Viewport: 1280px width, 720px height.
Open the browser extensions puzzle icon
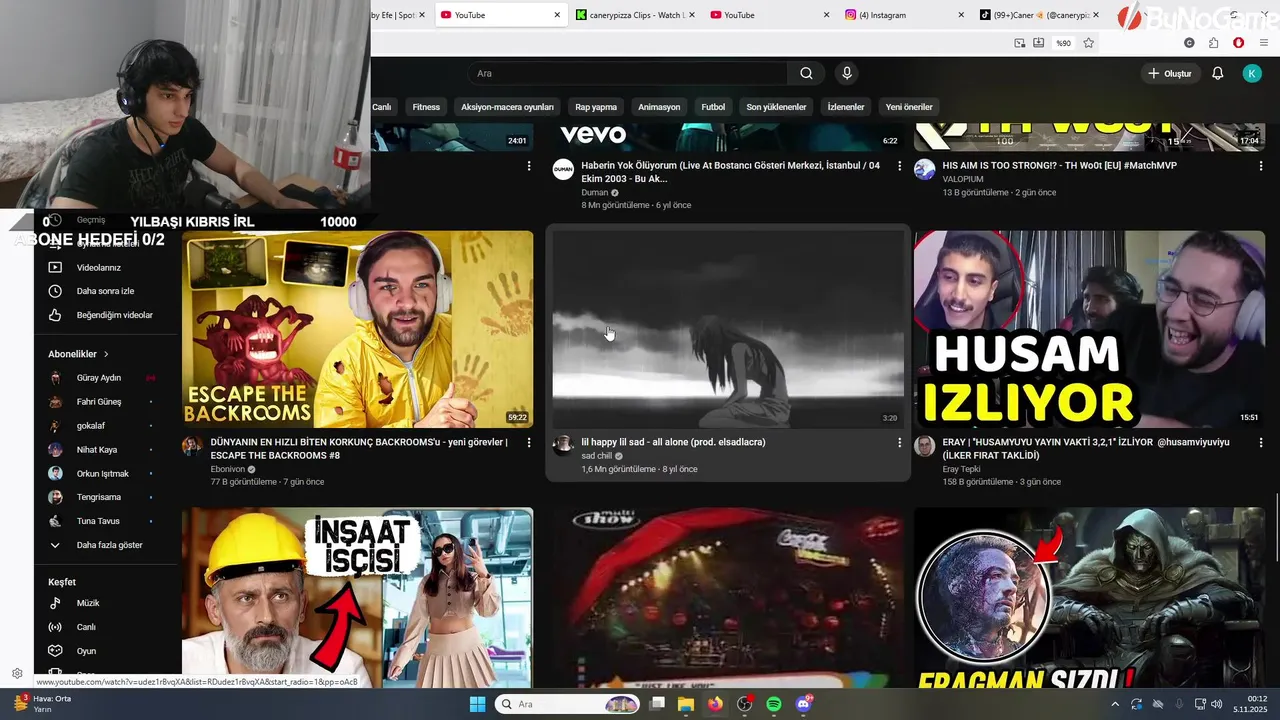pyautogui.click(x=1213, y=43)
